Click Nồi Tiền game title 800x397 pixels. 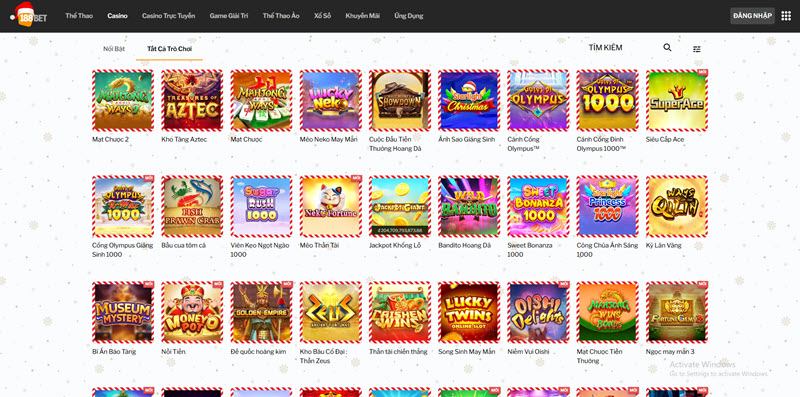pyautogui.click(x=173, y=352)
